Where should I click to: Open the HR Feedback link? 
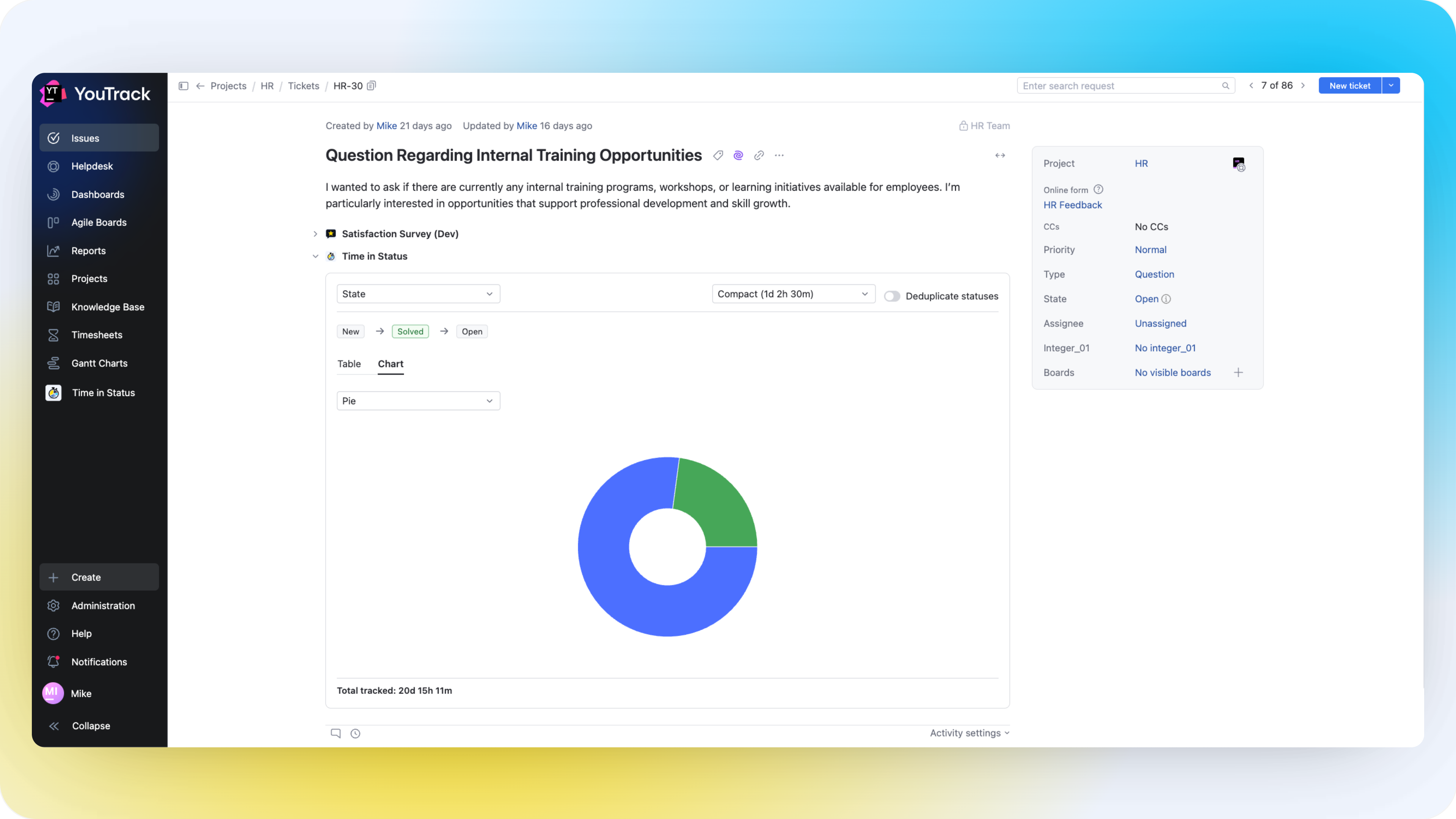coord(1072,205)
